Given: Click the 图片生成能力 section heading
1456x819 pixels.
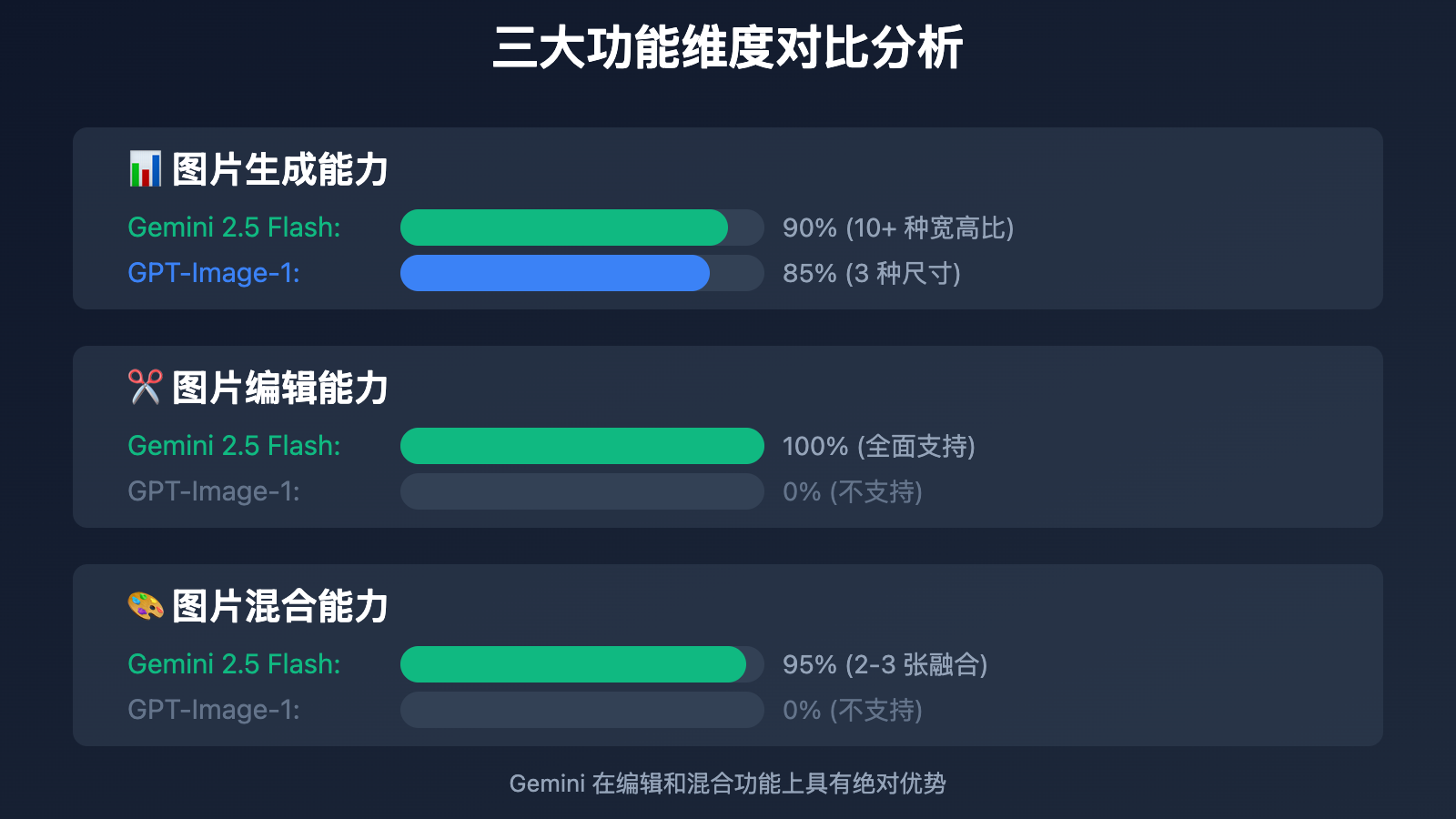Looking at the screenshot, I should (280, 170).
